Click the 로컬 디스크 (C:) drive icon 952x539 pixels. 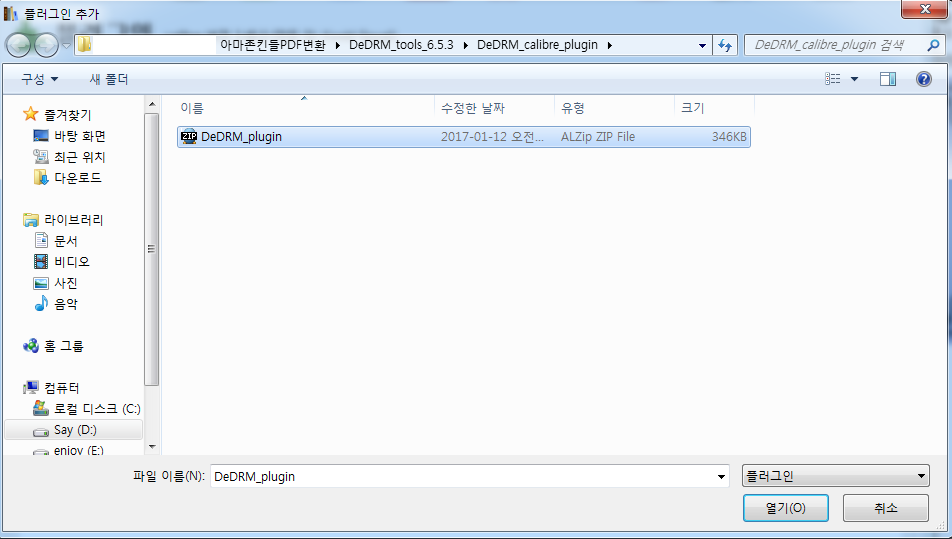coord(41,408)
